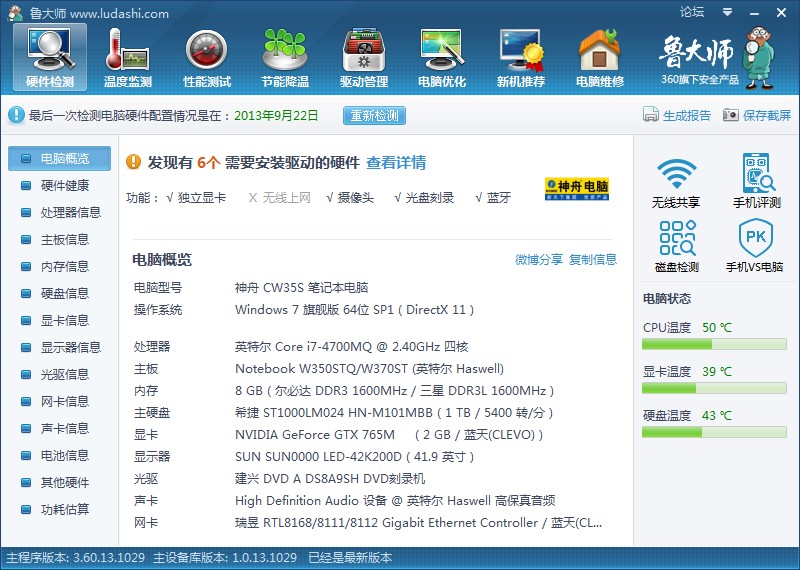Click the 重新检测 re-detect button
This screenshot has width=800, height=570.
374,115
